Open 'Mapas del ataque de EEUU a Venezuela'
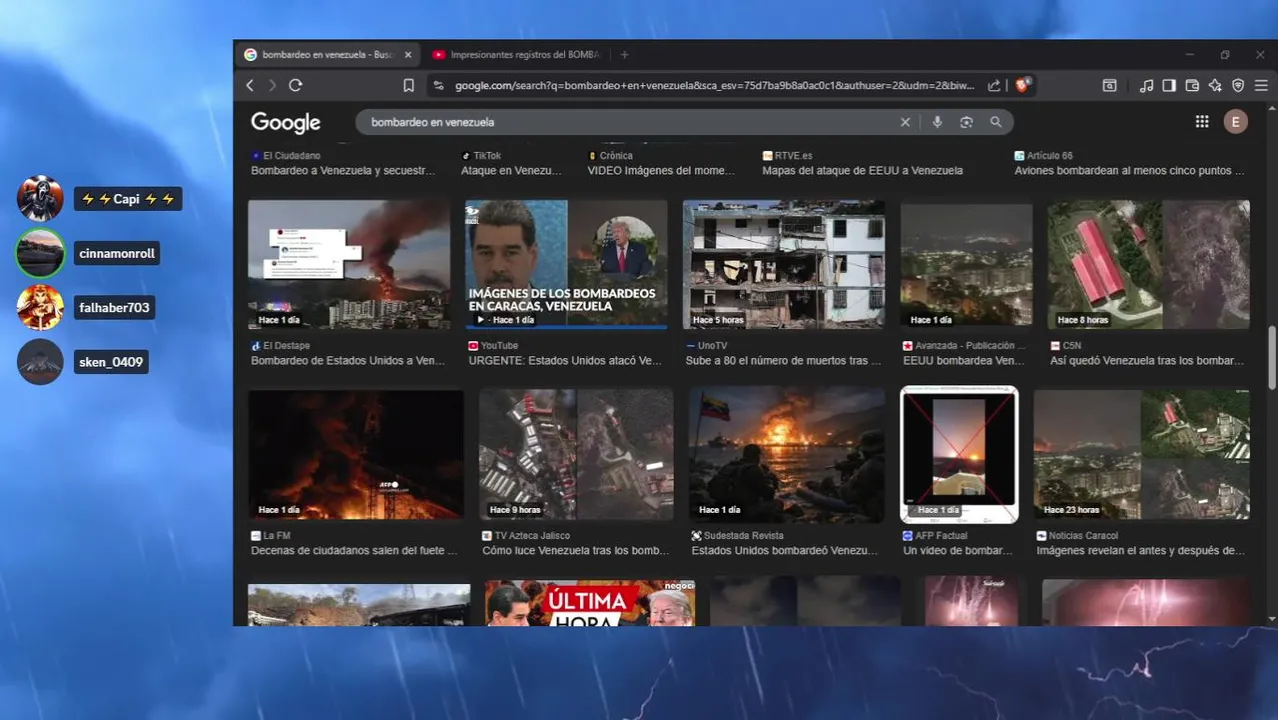 click(x=863, y=171)
